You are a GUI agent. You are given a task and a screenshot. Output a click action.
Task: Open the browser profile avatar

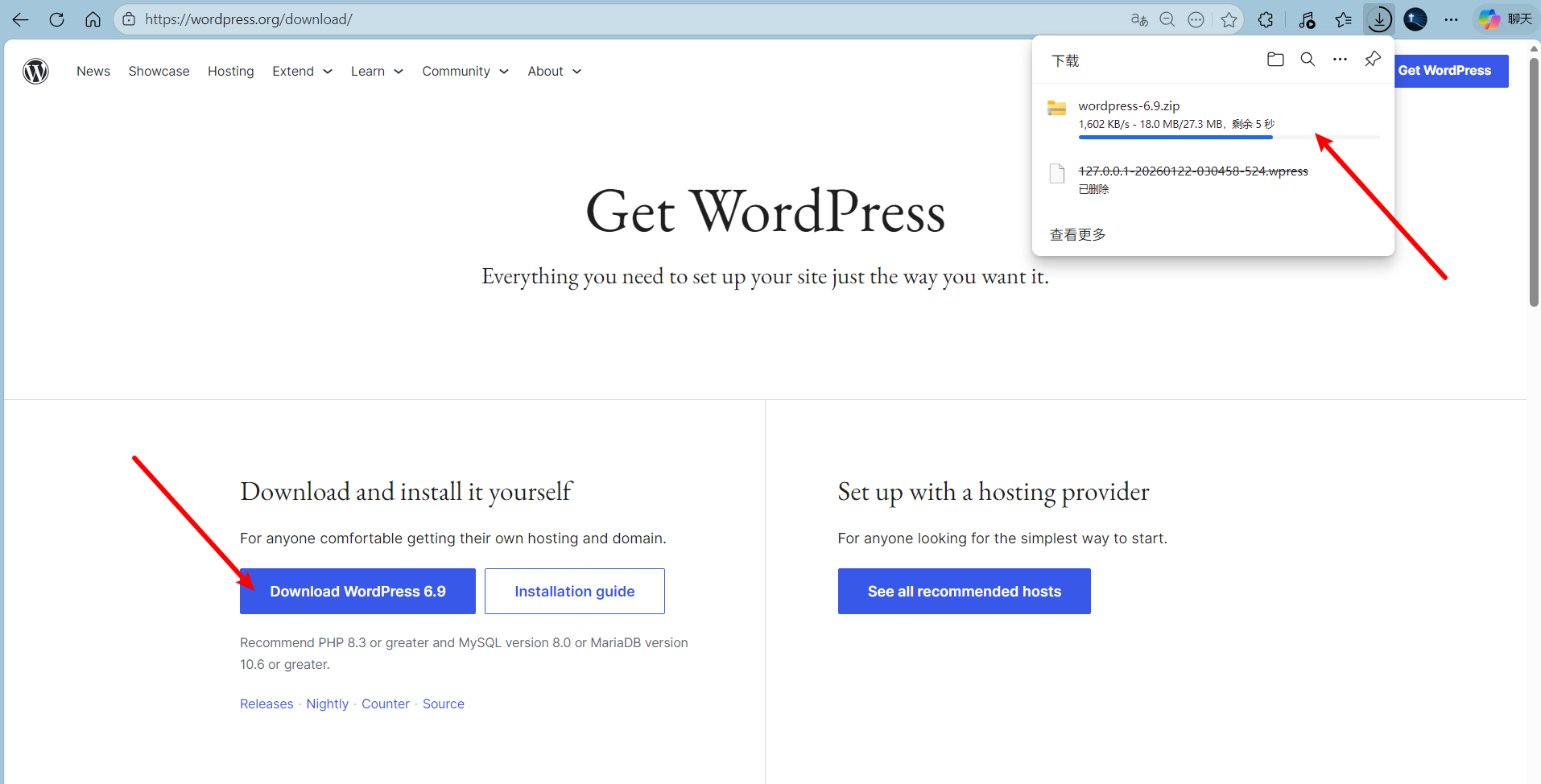pyautogui.click(x=1415, y=19)
